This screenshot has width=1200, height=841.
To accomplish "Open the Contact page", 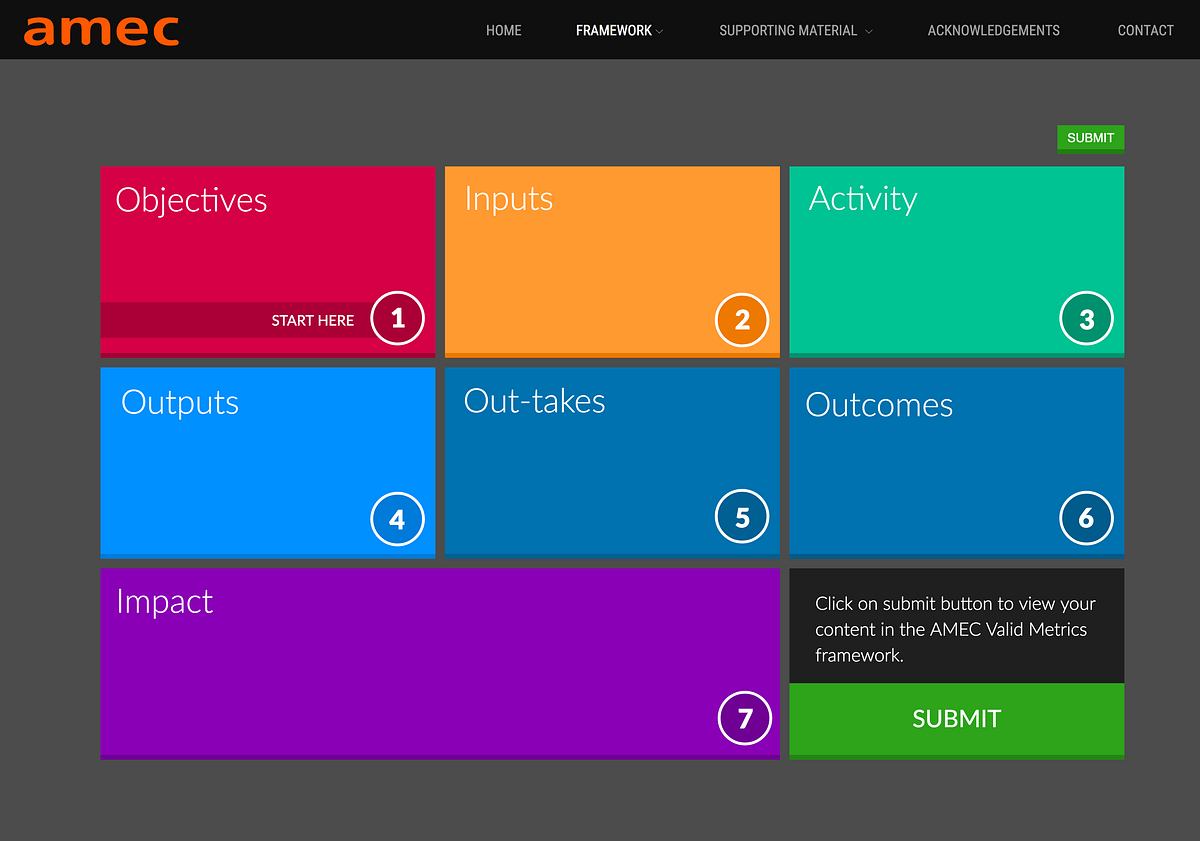I will pos(1145,31).
